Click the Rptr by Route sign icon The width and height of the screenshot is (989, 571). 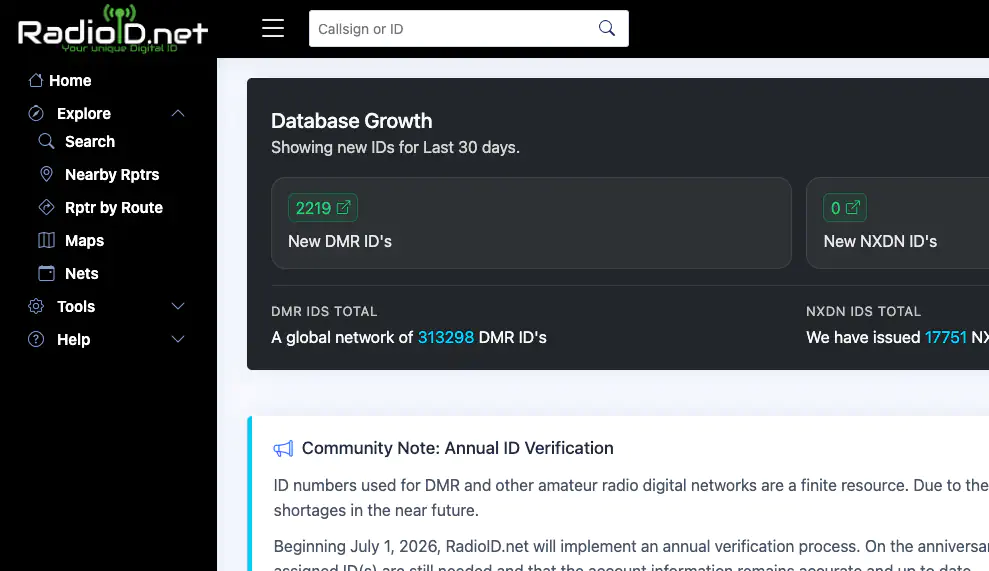[46, 207]
